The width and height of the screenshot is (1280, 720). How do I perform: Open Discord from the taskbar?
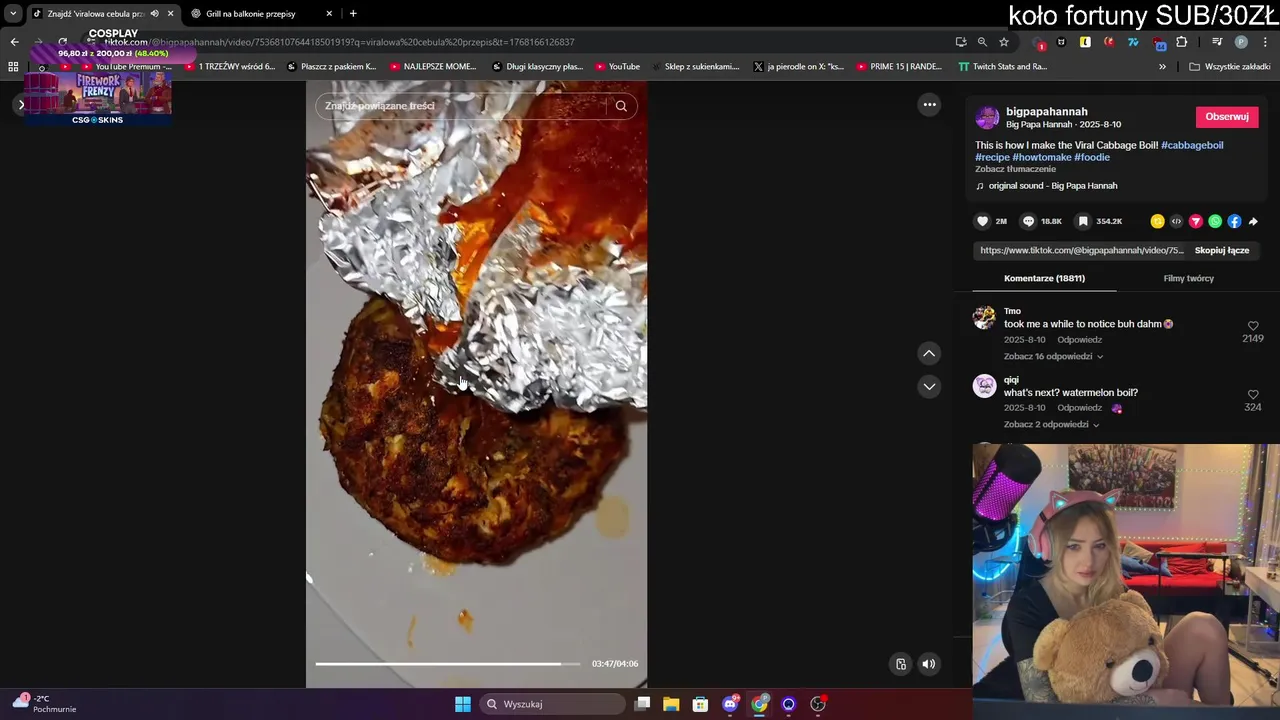pos(730,704)
